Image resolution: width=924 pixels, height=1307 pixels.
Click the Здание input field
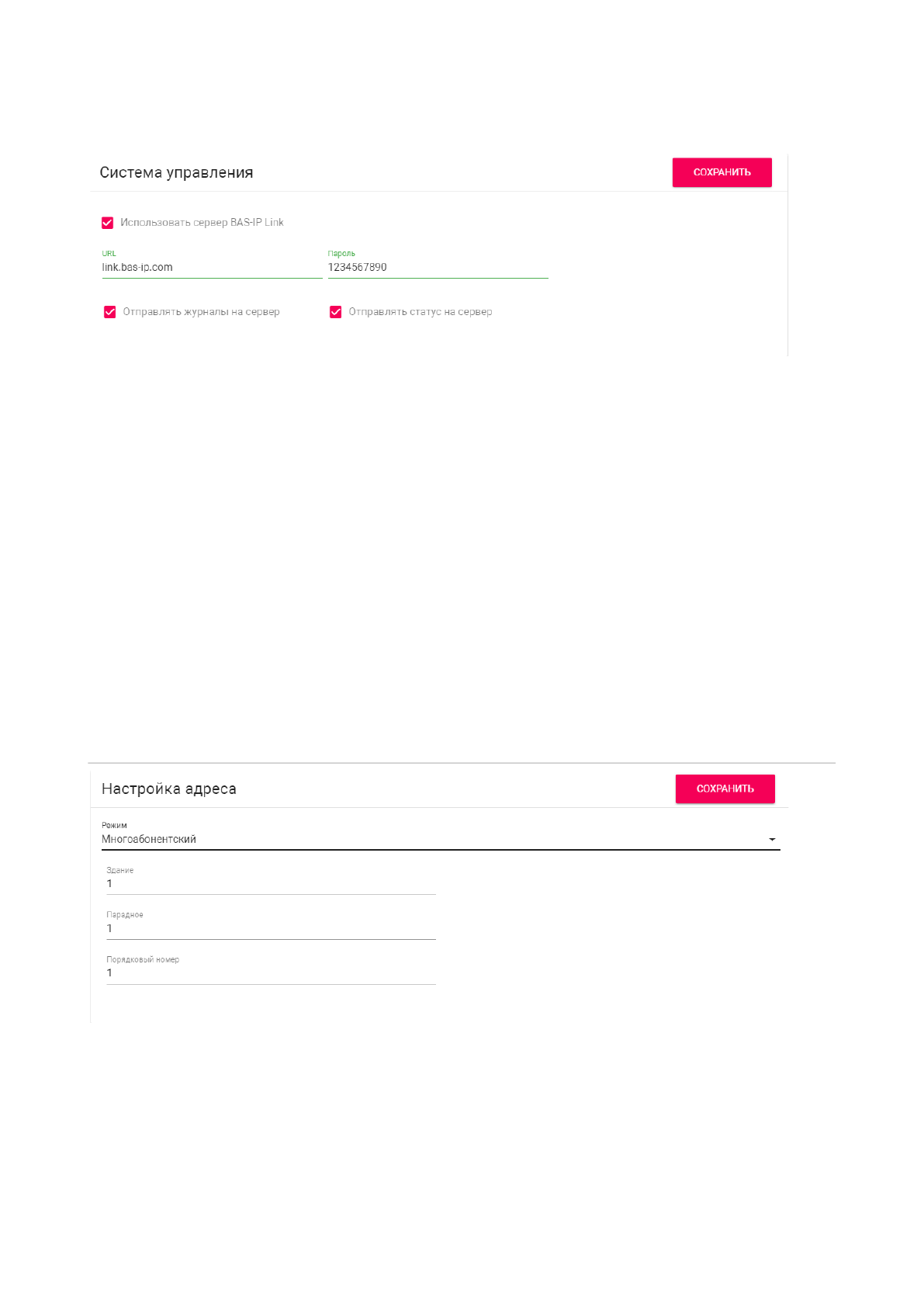click(270, 884)
